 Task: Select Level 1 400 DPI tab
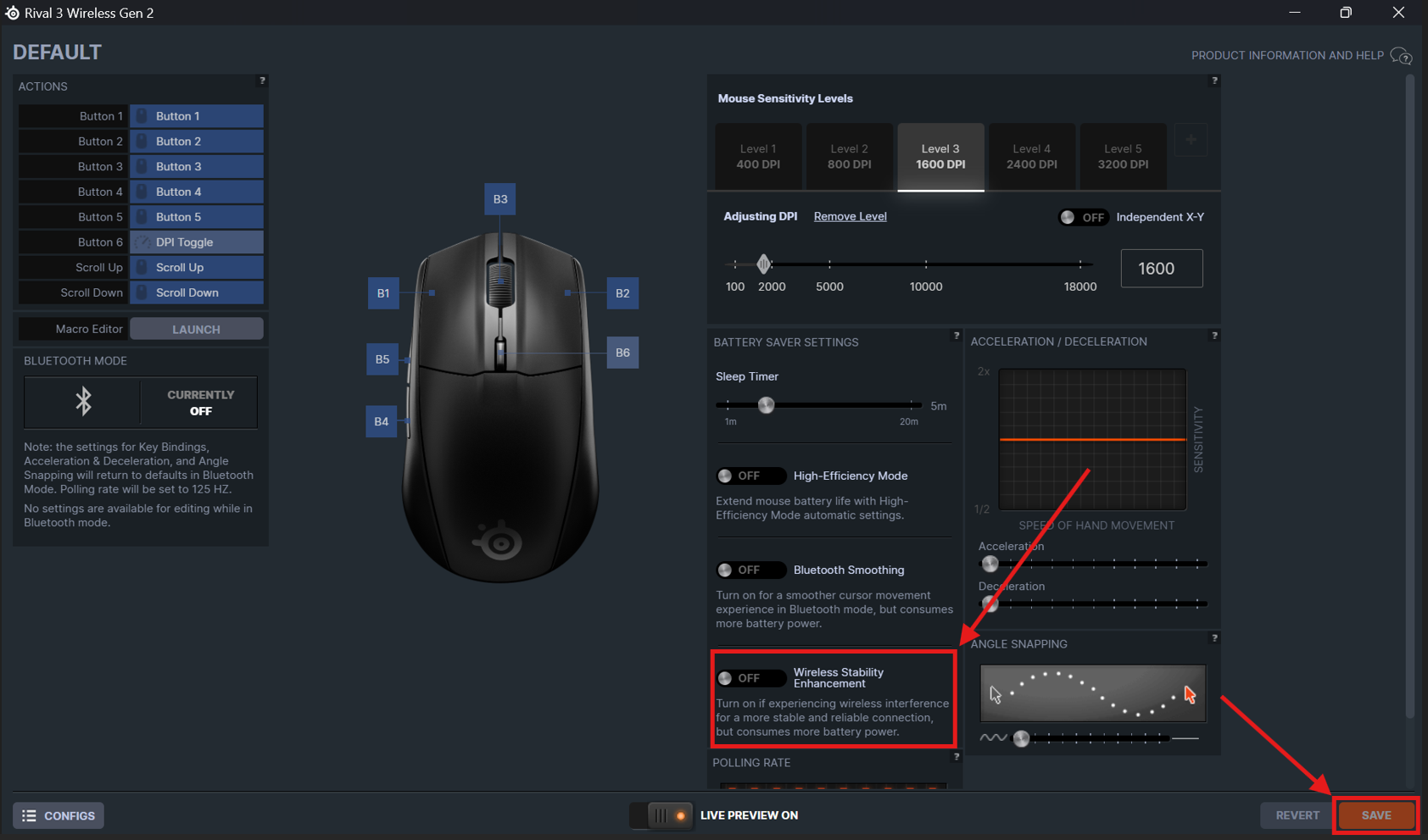758,157
